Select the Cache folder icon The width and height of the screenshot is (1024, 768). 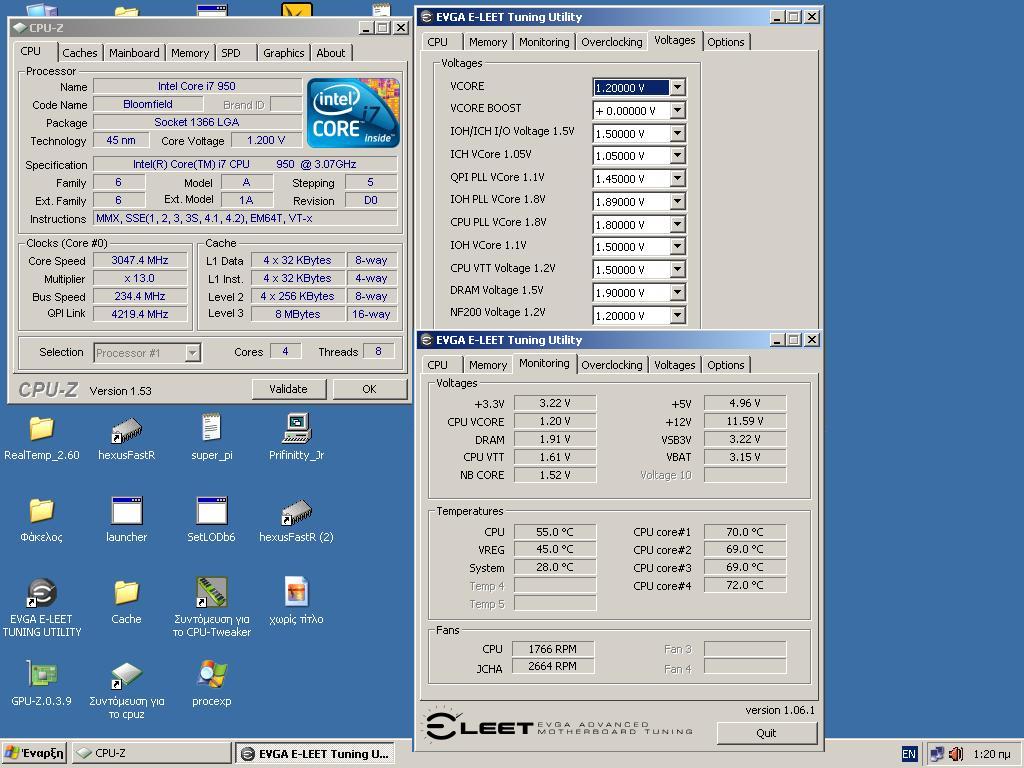(x=126, y=592)
